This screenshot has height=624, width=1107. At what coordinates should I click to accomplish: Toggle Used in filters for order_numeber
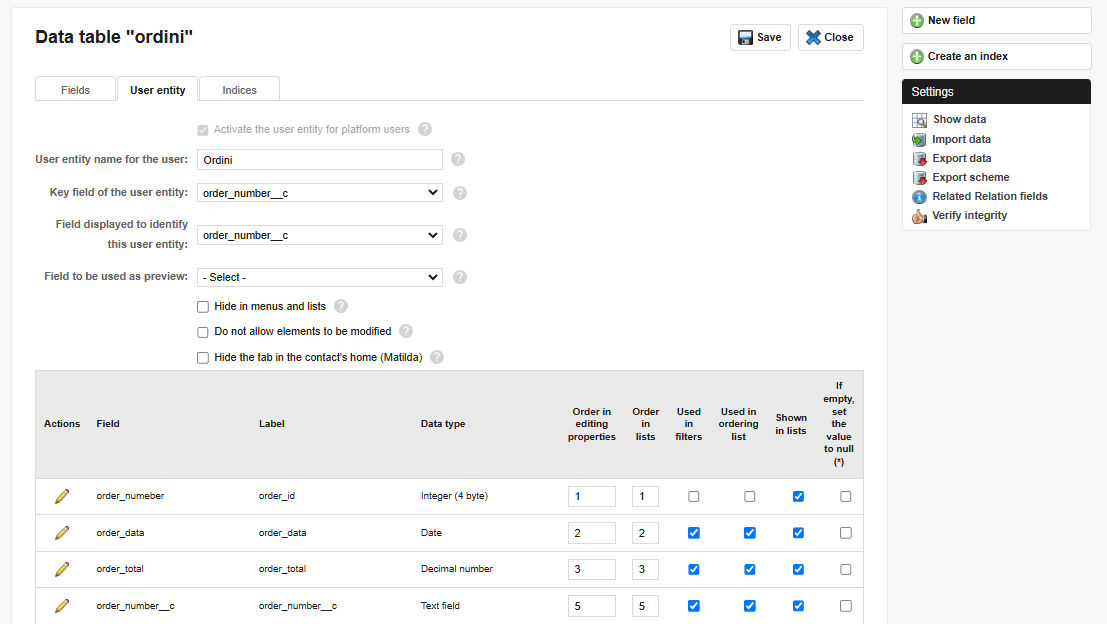point(694,497)
